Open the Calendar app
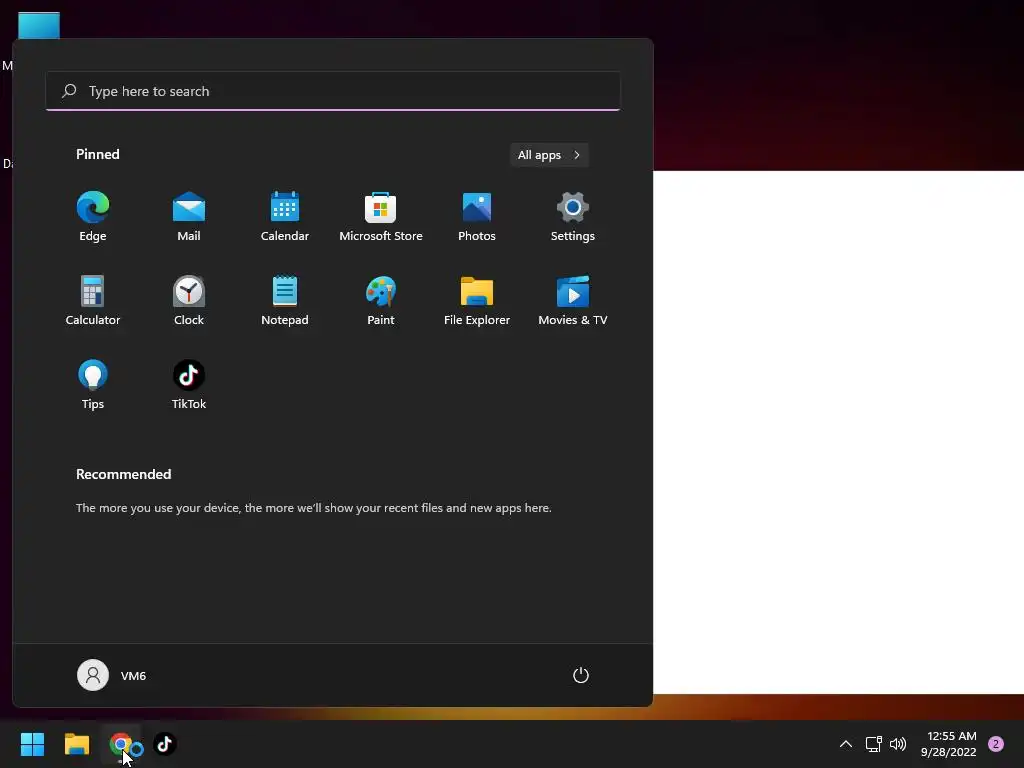 (285, 217)
